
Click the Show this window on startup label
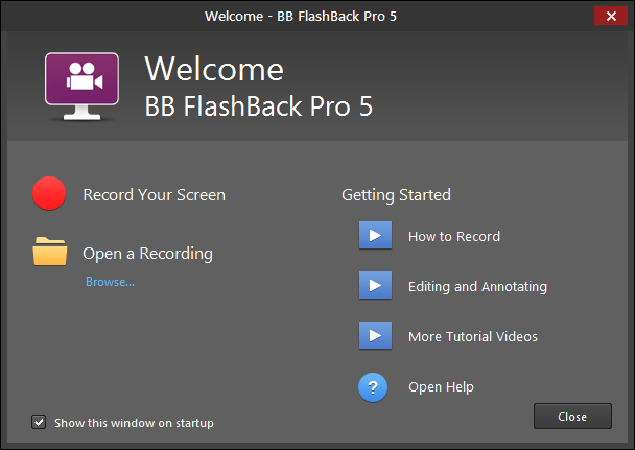tap(134, 423)
